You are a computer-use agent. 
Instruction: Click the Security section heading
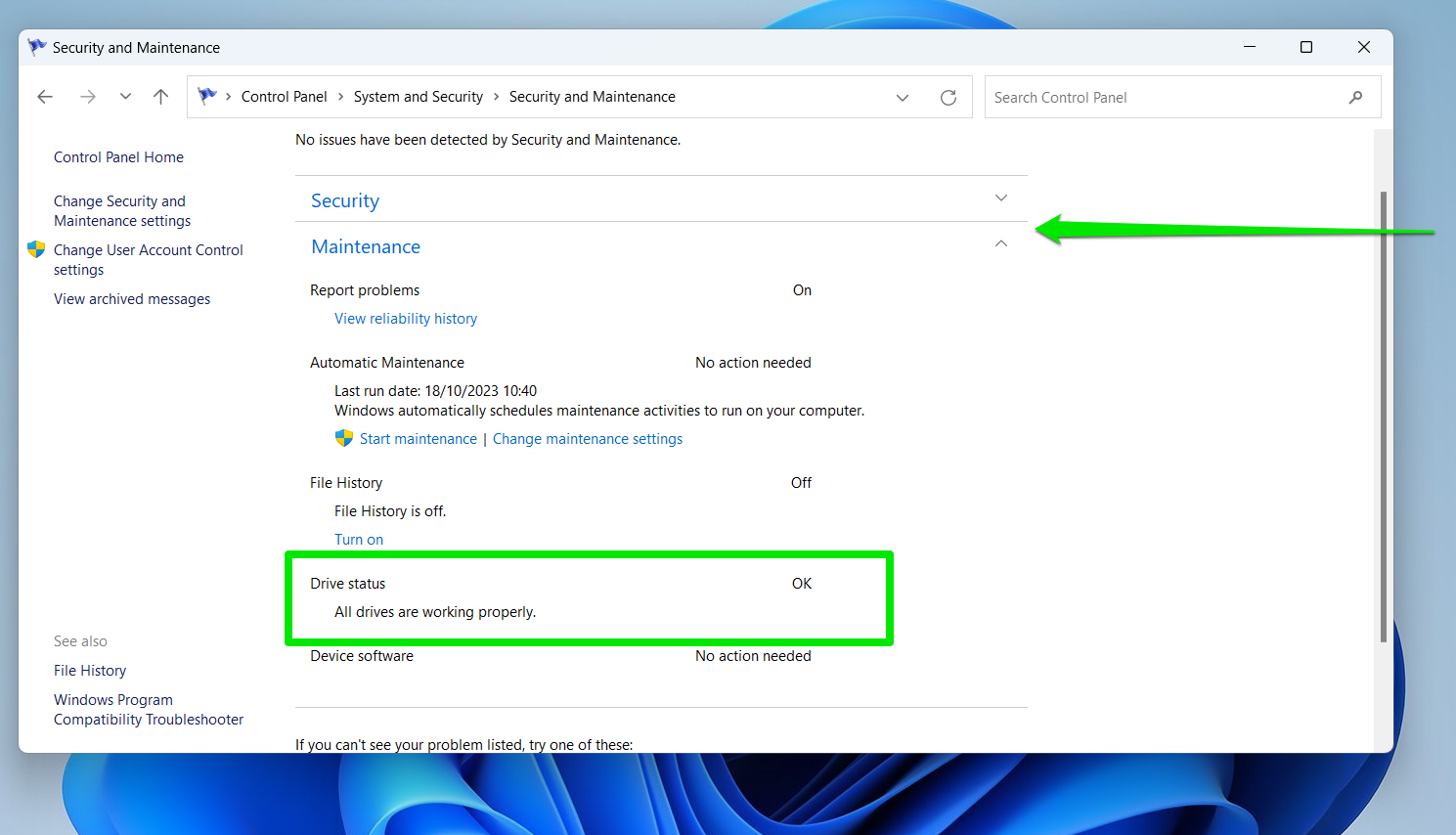click(x=345, y=200)
